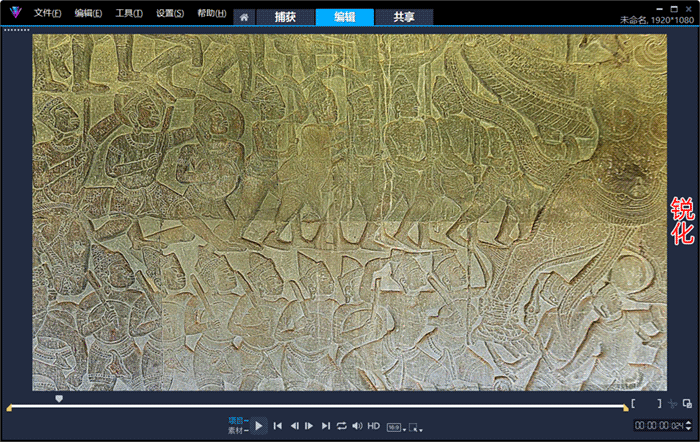Step back one frame

click(295, 426)
